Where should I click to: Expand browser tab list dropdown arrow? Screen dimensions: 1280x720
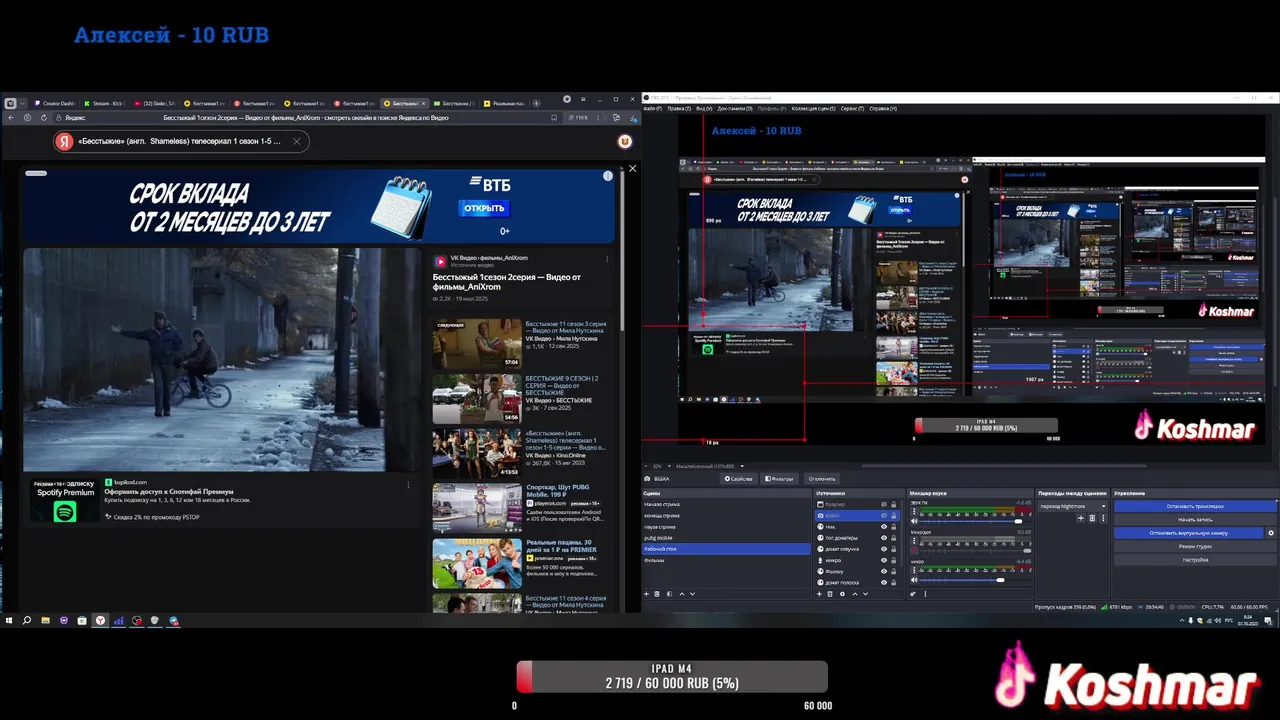coord(23,103)
